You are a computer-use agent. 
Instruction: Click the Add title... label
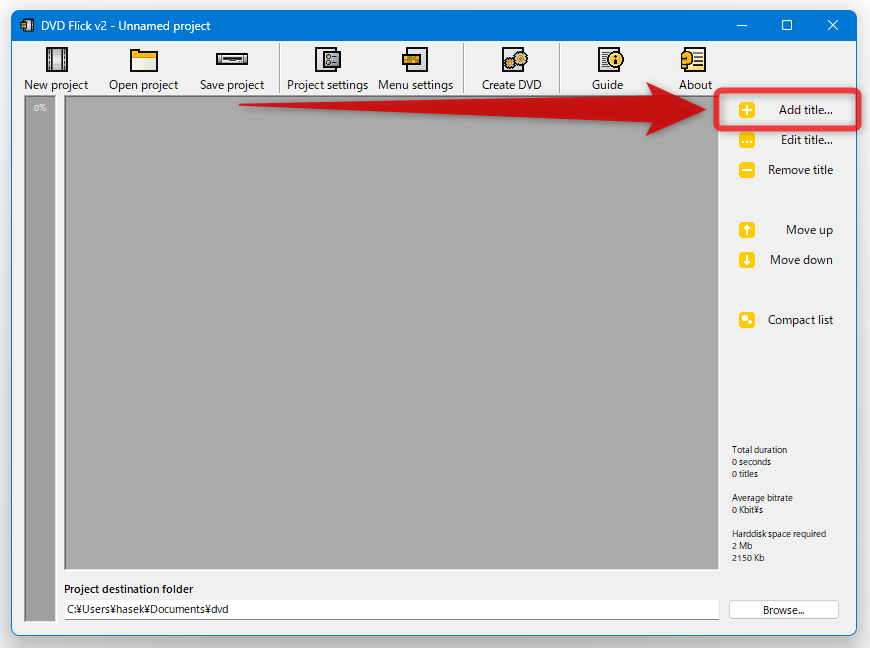point(805,110)
